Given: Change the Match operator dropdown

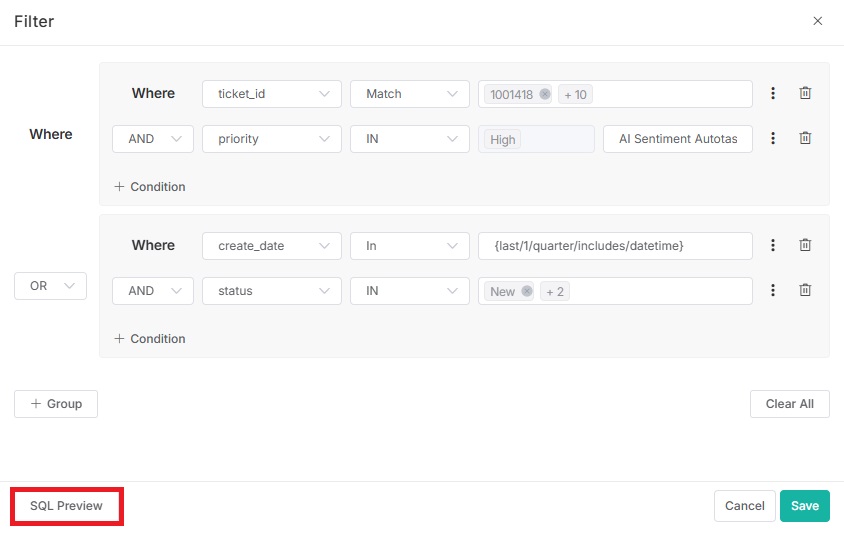Looking at the screenshot, I should tap(409, 94).
